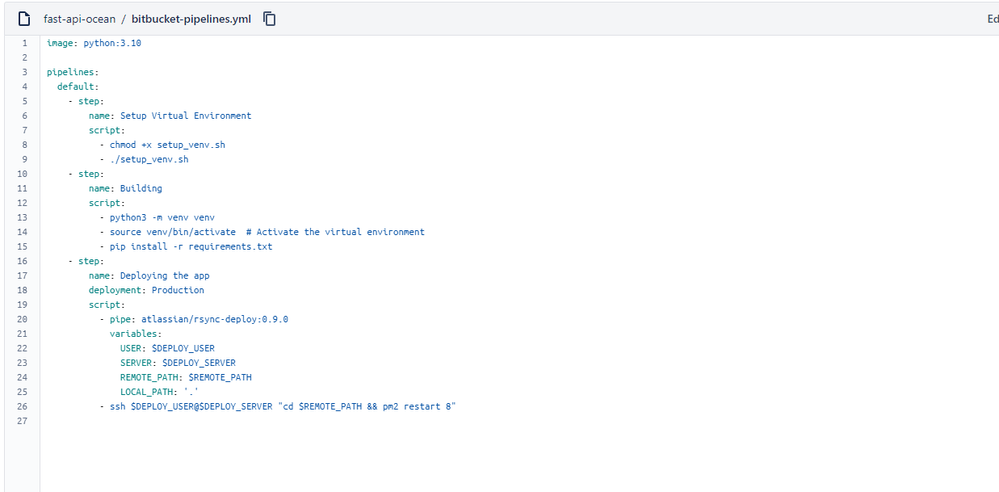Click the 'pipelines:' key
This screenshot has height=492, width=999.
pyautogui.click(x=73, y=72)
